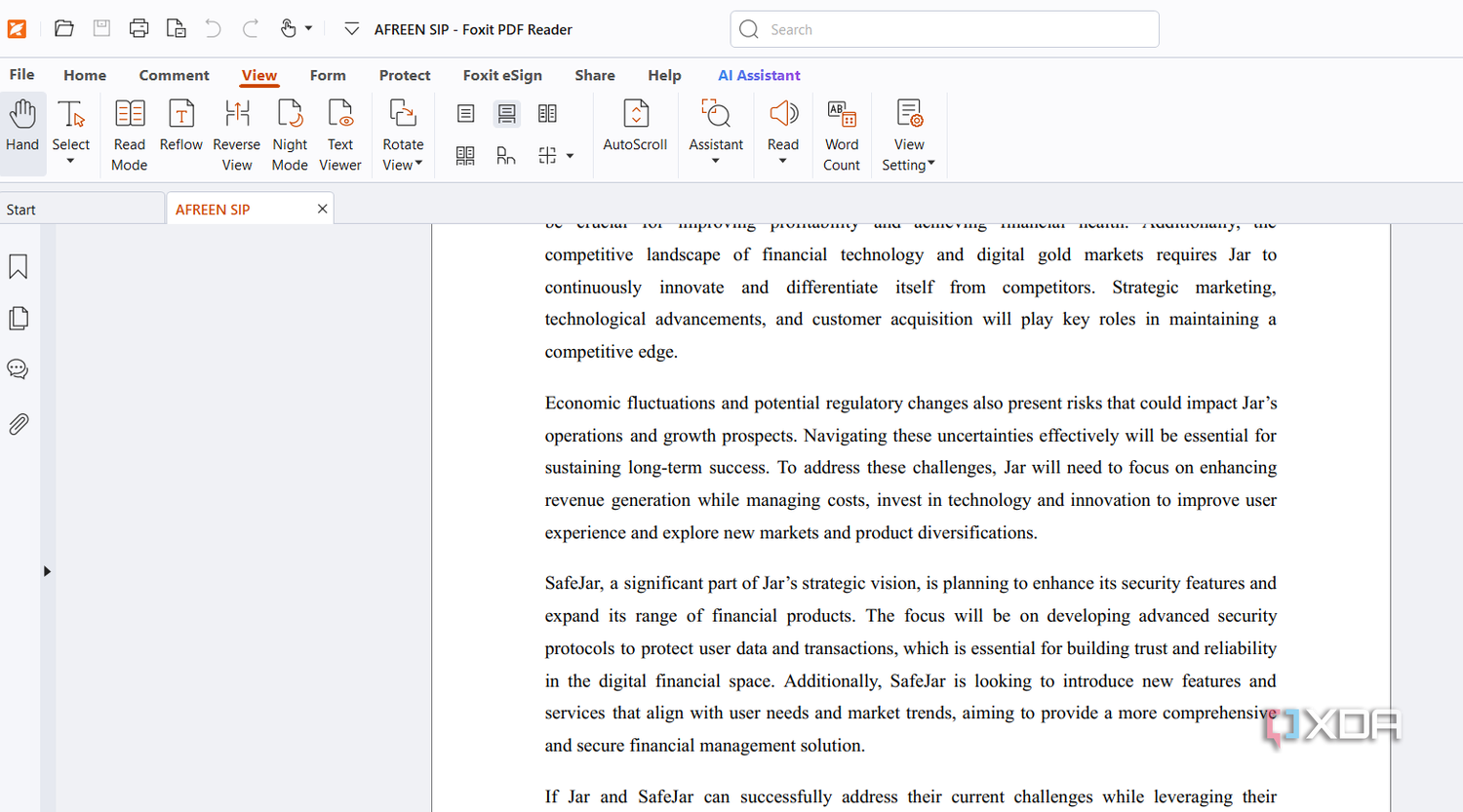Open Read Mode
This screenshot has height=812, width=1463.
(130, 135)
